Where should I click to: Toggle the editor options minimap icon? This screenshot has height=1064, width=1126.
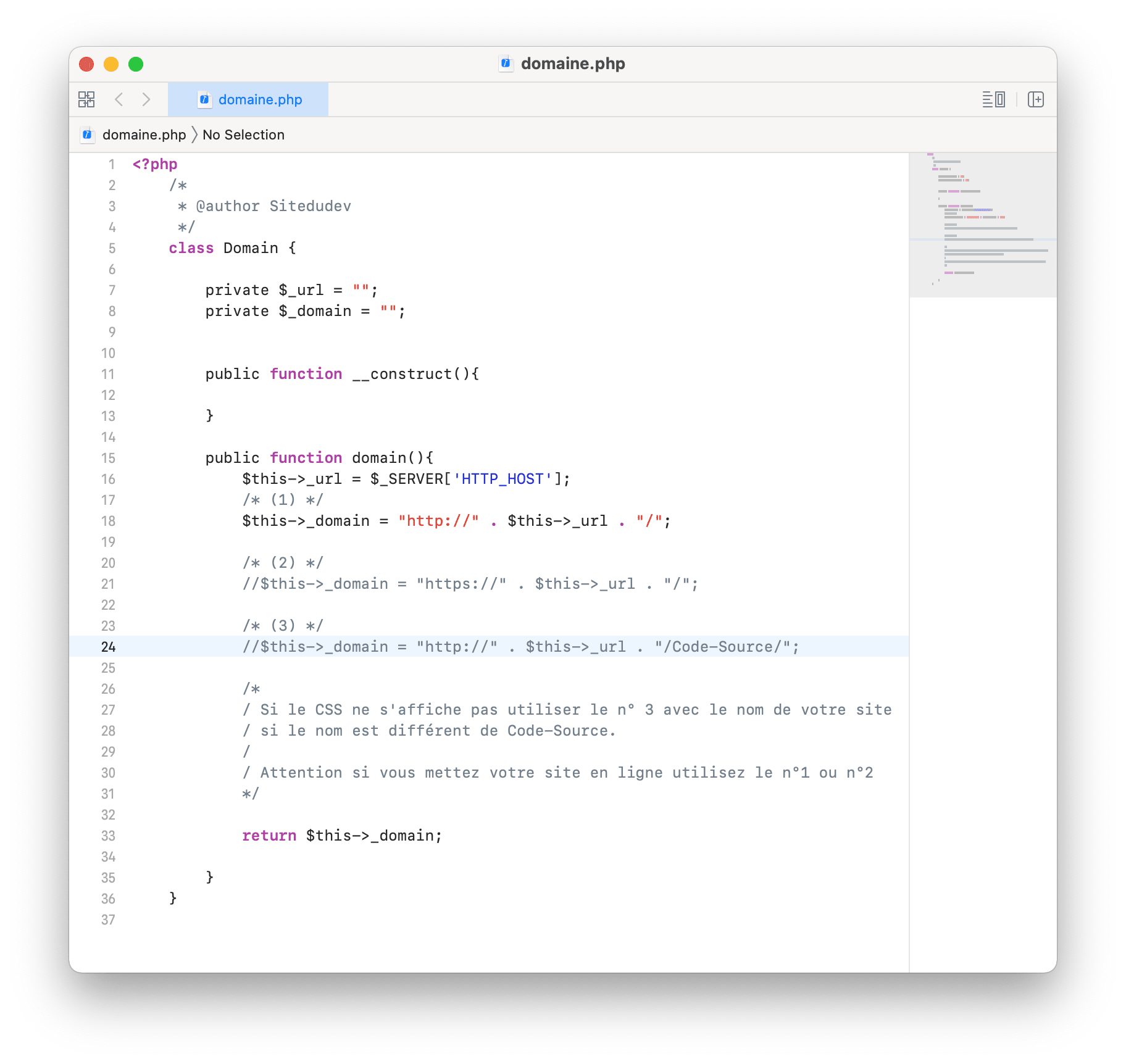pos(994,99)
